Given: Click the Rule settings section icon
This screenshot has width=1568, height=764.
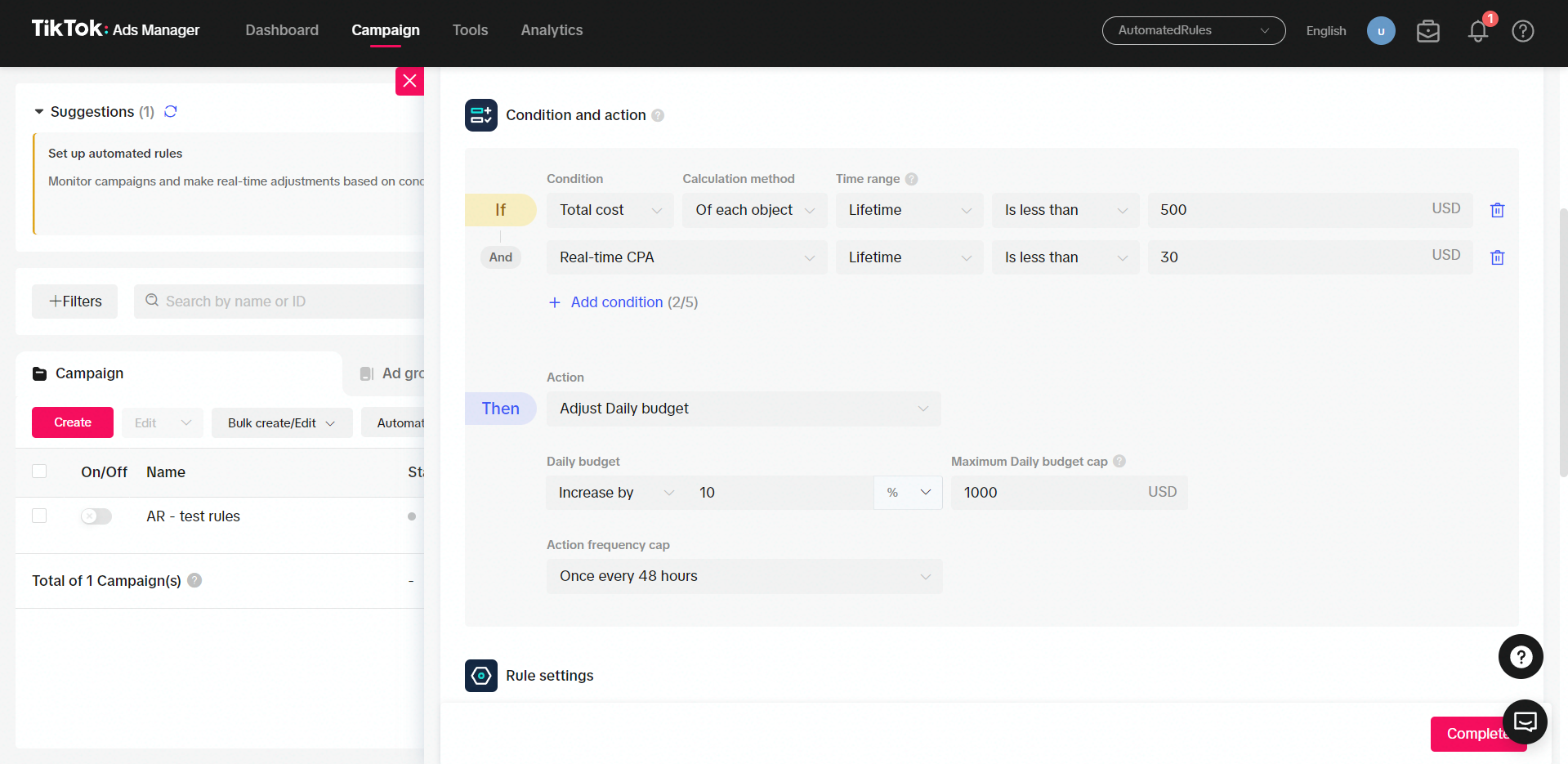Looking at the screenshot, I should (x=481, y=676).
